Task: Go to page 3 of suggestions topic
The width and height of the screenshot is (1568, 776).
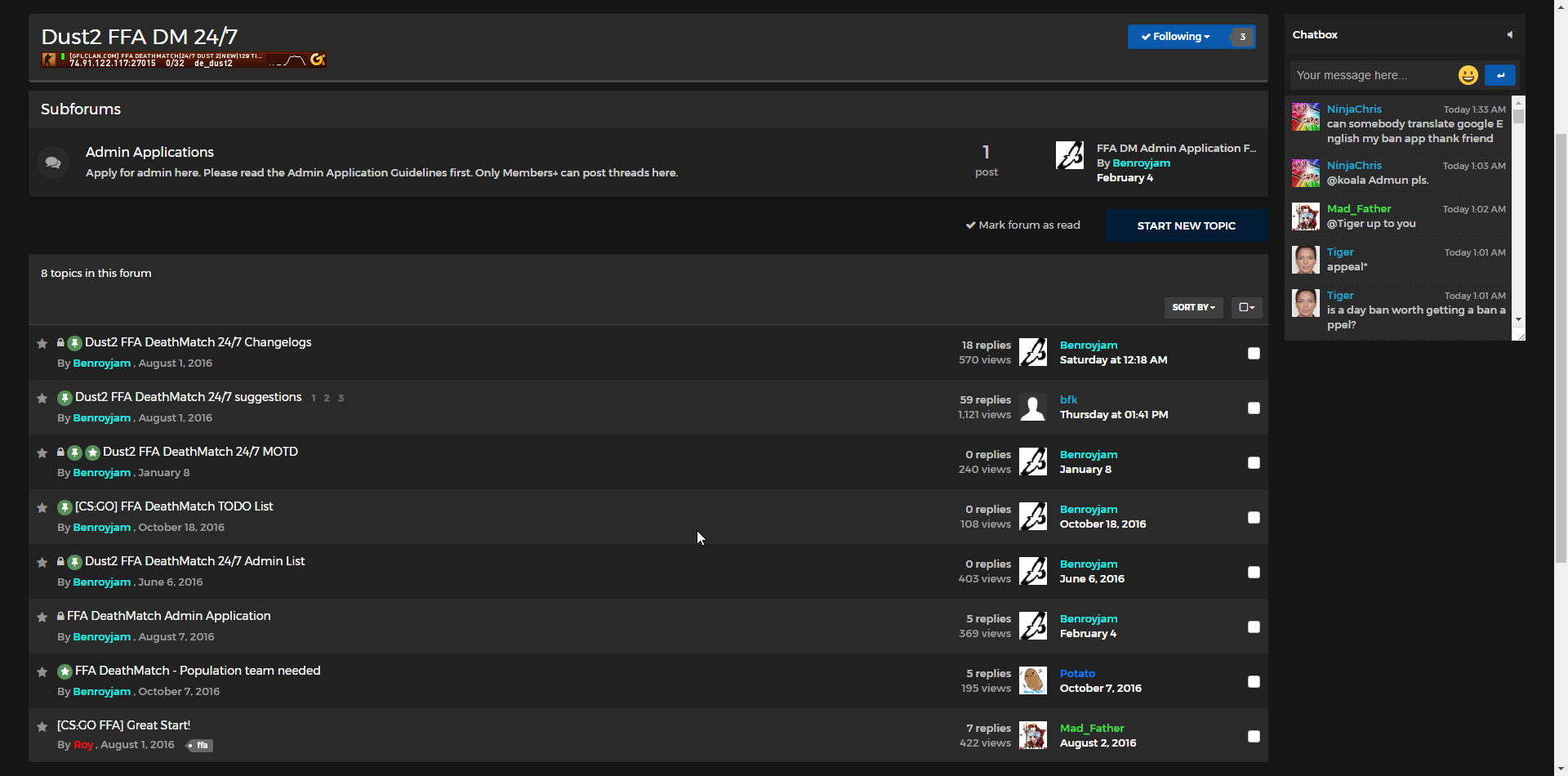Action: [341, 399]
